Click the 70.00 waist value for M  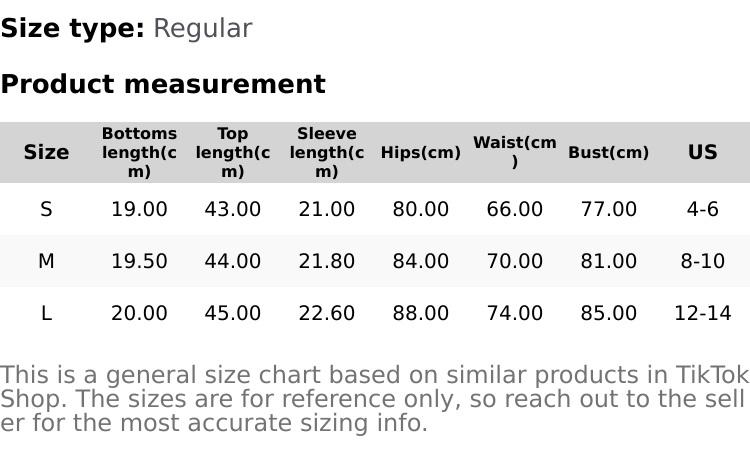coord(515,261)
